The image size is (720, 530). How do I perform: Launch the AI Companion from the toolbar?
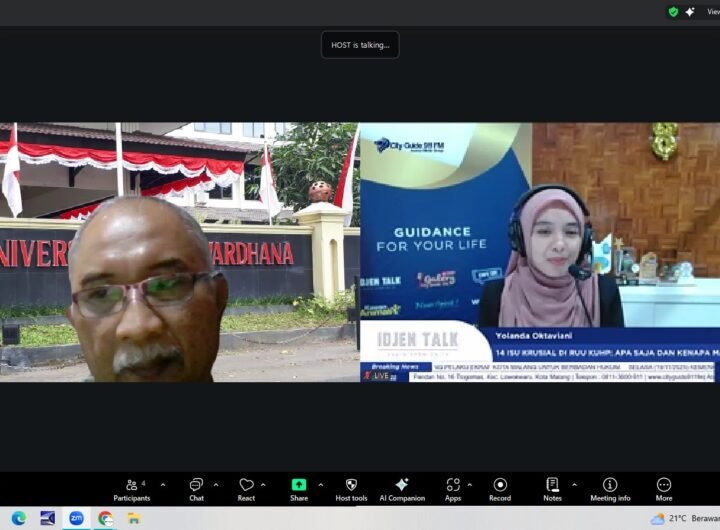click(x=401, y=489)
